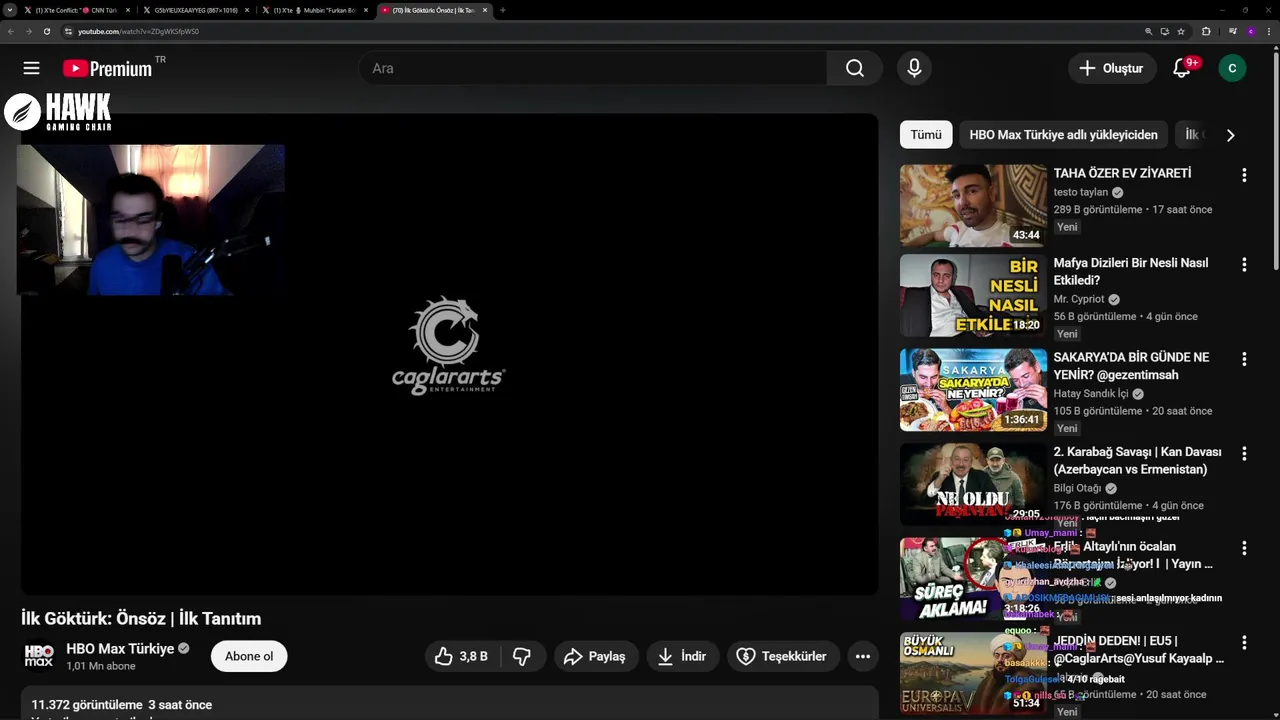Open the Mr. Cypriot channel name
The width and height of the screenshot is (1280, 720).
coord(1079,299)
